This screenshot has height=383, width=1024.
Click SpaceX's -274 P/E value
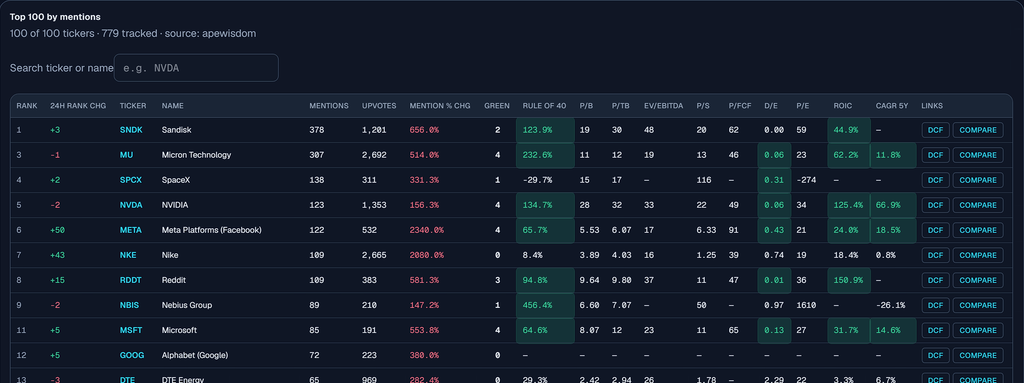point(806,180)
